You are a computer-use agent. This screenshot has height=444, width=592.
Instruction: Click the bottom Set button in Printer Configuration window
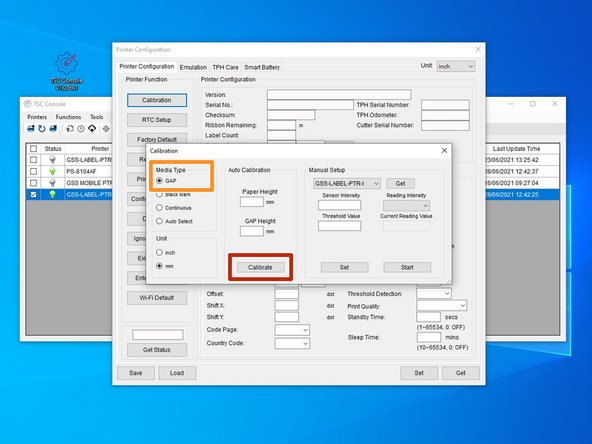tap(419, 373)
